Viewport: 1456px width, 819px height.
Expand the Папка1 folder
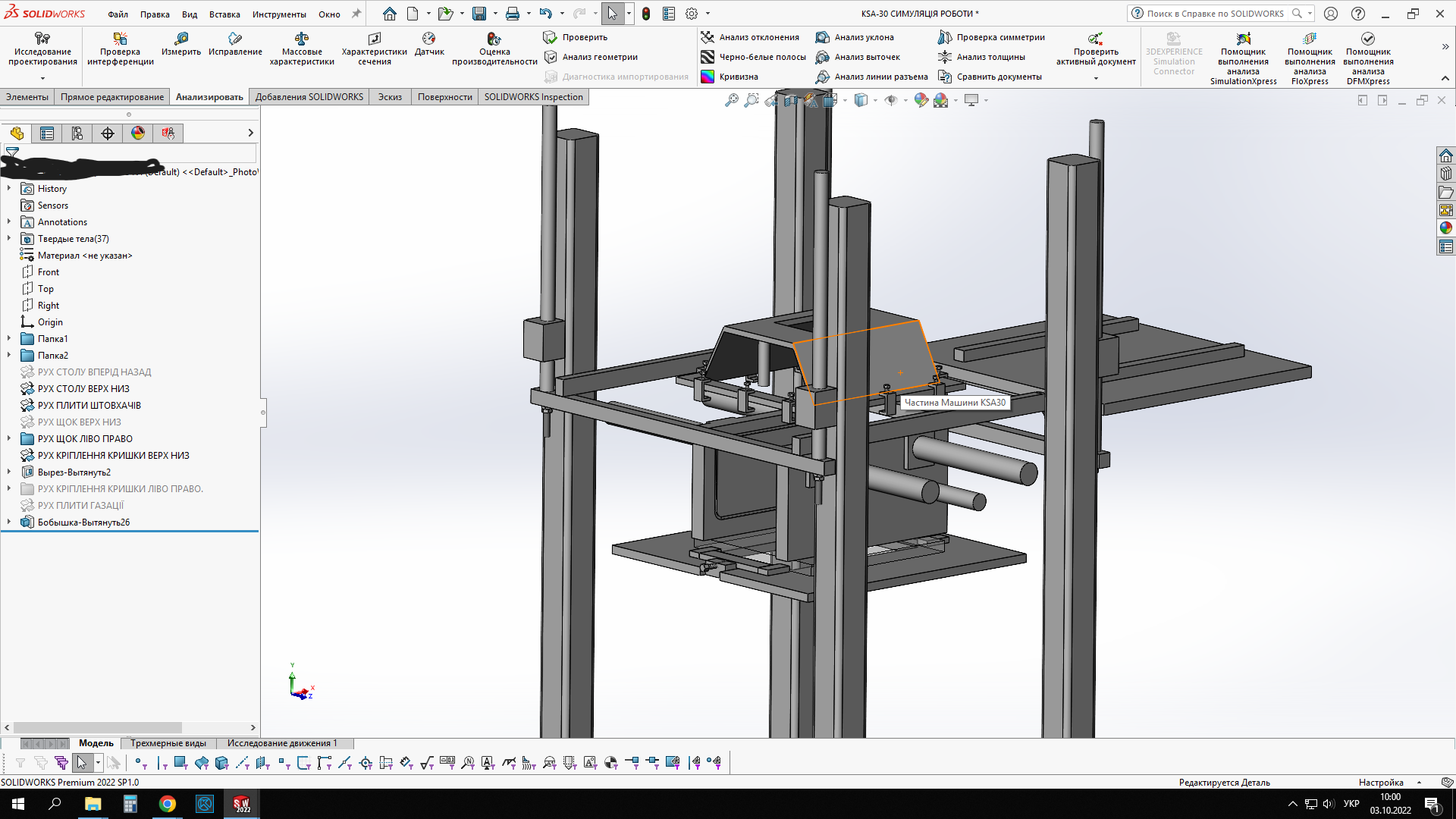[x=9, y=339]
